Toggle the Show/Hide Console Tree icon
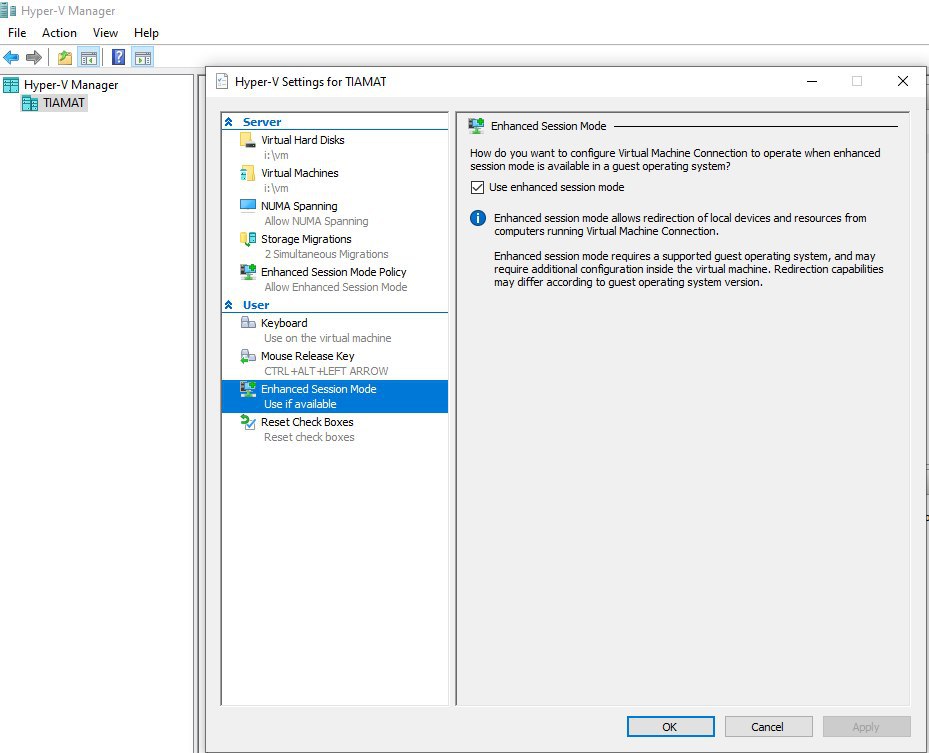The height and width of the screenshot is (753, 929). tap(89, 57)
